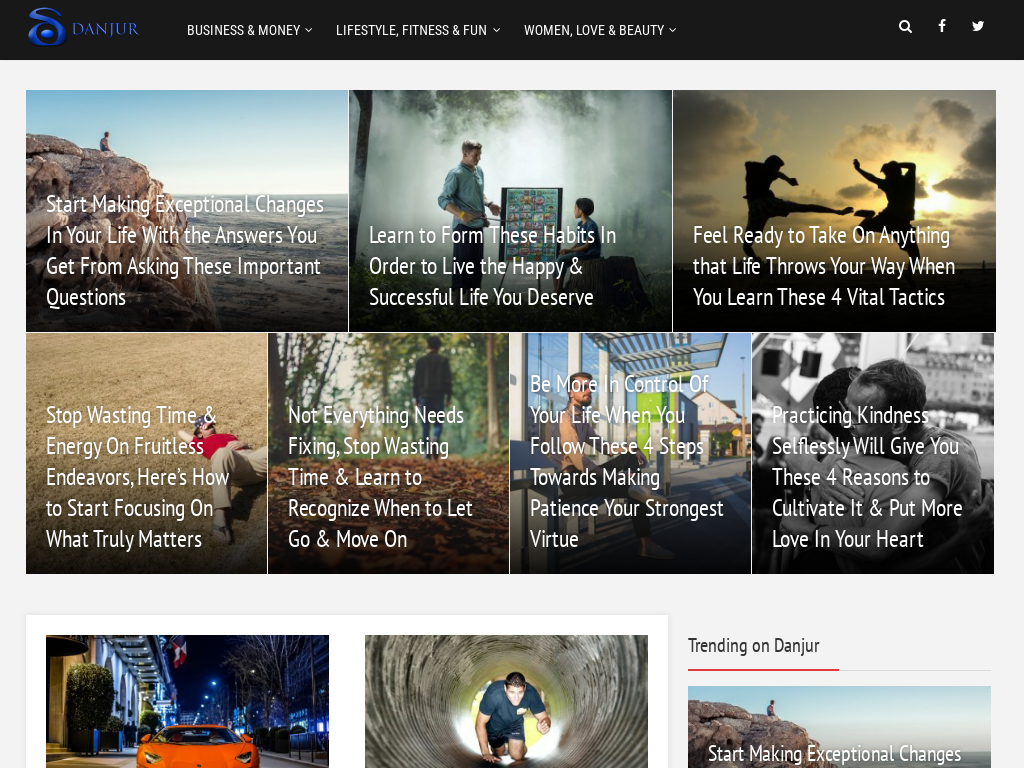Open 'Stop Wasting Time & Energy' article
Image resolution: width=1024 pixels, height=768 pixels.
pyautogui.click(x=146, y=454)
